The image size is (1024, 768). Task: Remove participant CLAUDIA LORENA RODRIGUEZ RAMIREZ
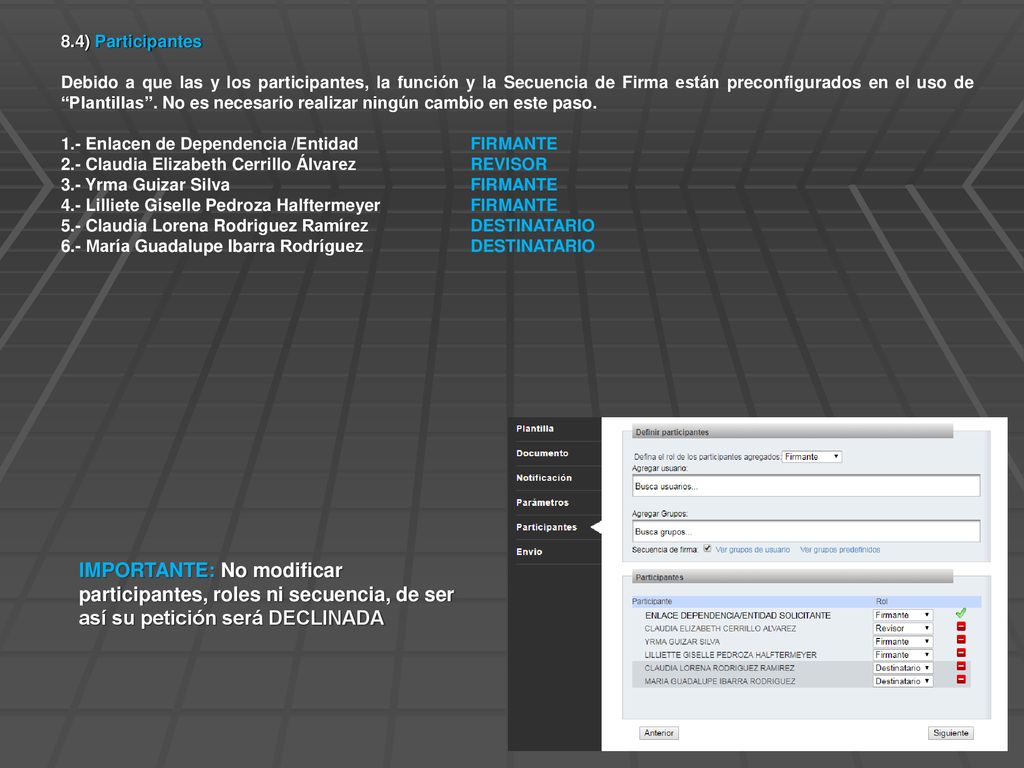point(961,666)
